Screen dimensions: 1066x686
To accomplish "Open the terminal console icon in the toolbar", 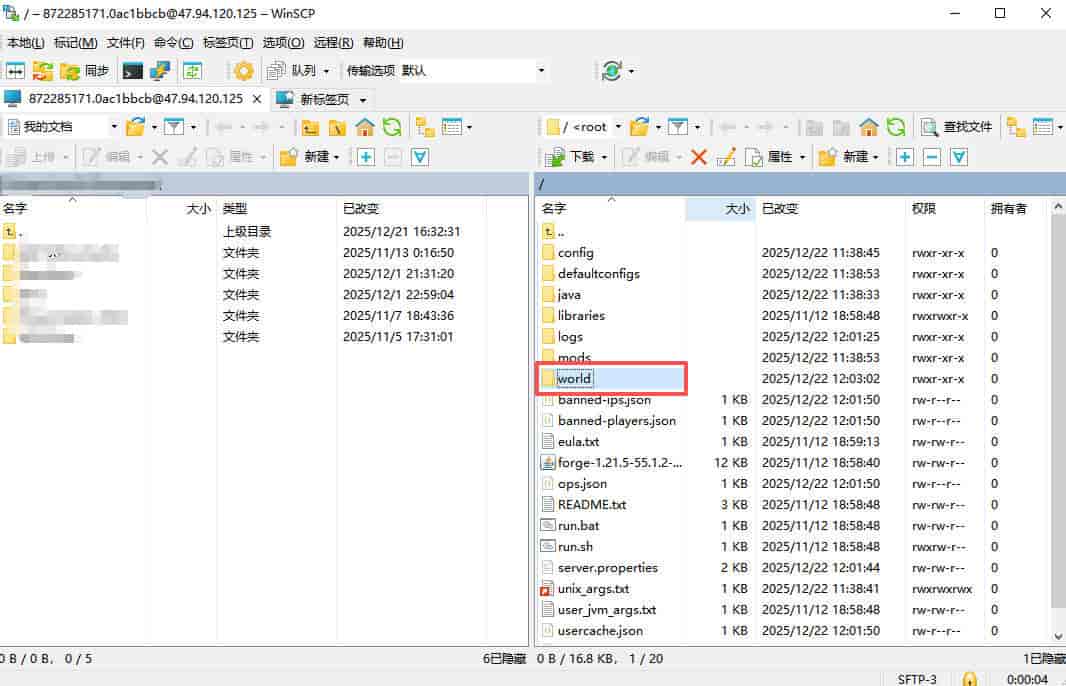I will click(x=132, y=71).
